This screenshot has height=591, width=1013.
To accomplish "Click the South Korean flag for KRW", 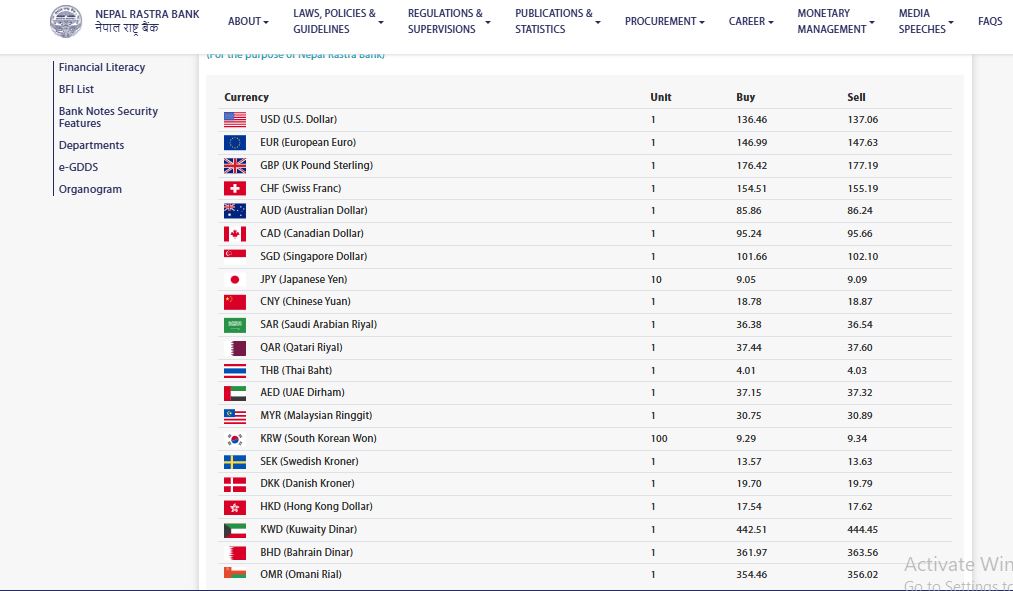I will pos(235,439).
